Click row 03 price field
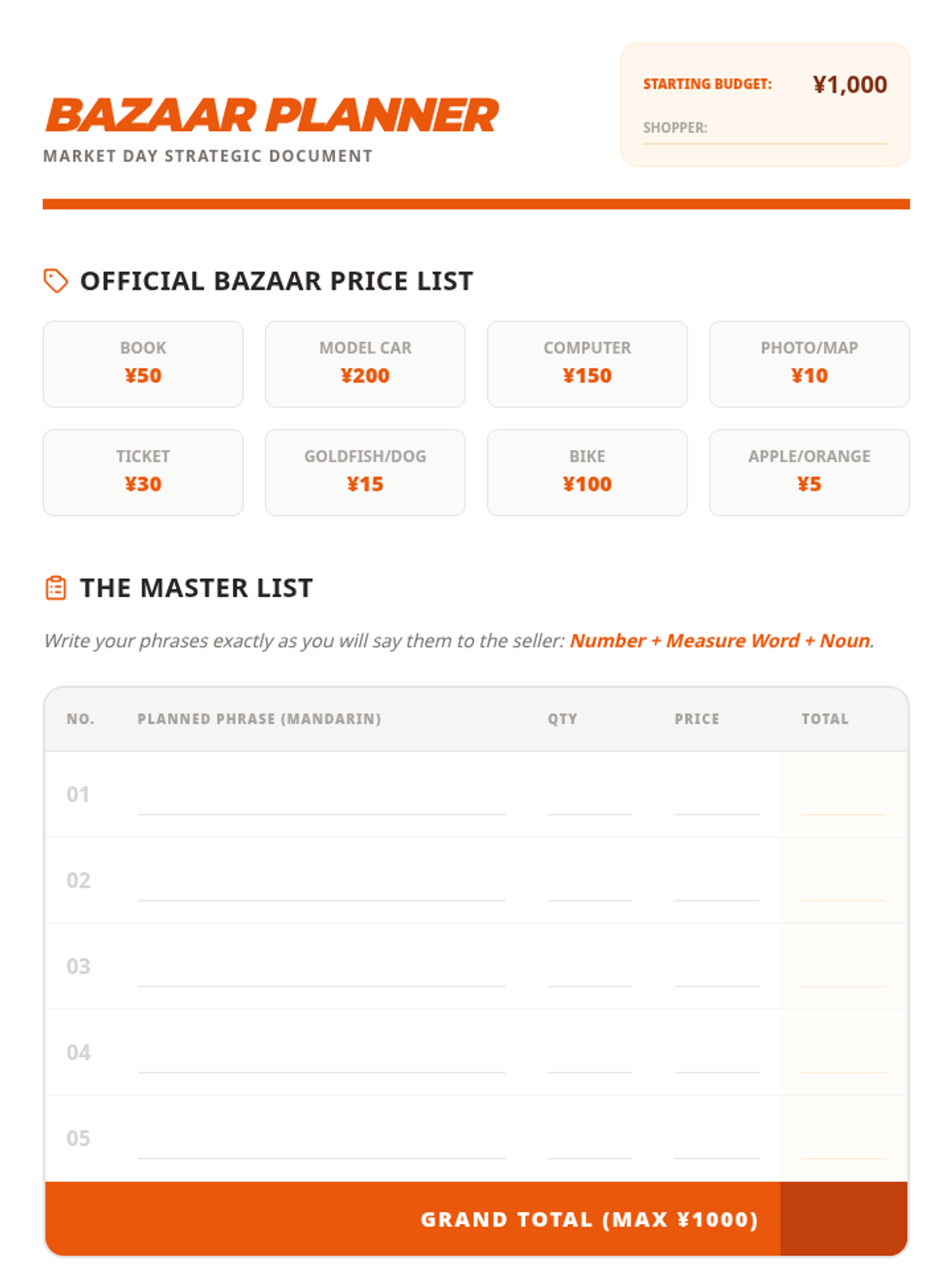This screenshot has height=1270, width=952. [716, 969]
